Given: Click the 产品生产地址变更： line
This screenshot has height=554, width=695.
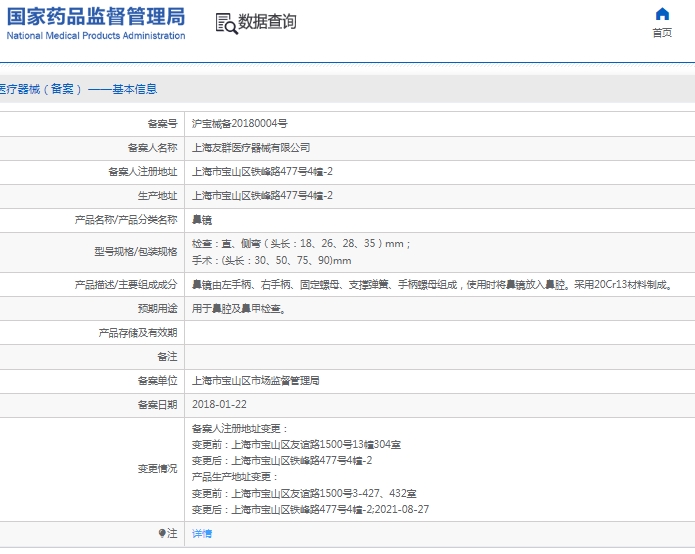Looking at the screenshot, I should pos(235,477).
